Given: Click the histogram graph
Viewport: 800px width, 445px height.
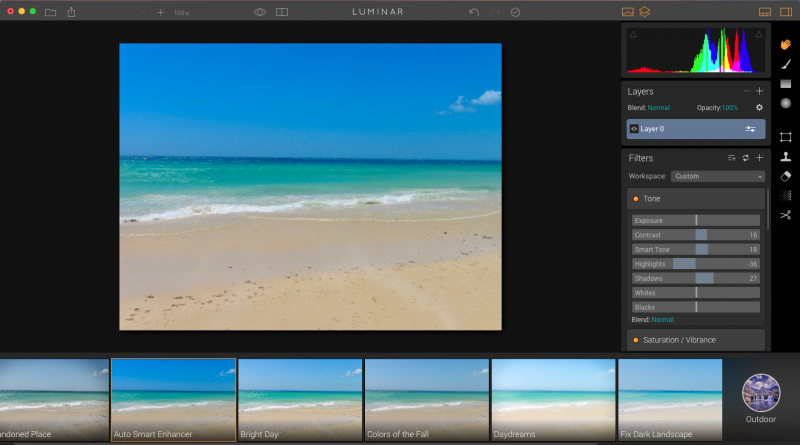Looking at the screenshot, I should pos(696,50).
